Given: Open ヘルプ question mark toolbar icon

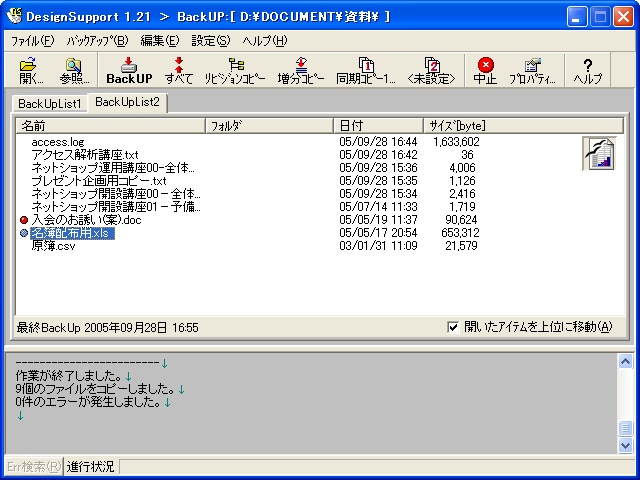Looking at the screenshot, I should coord(588,70).
